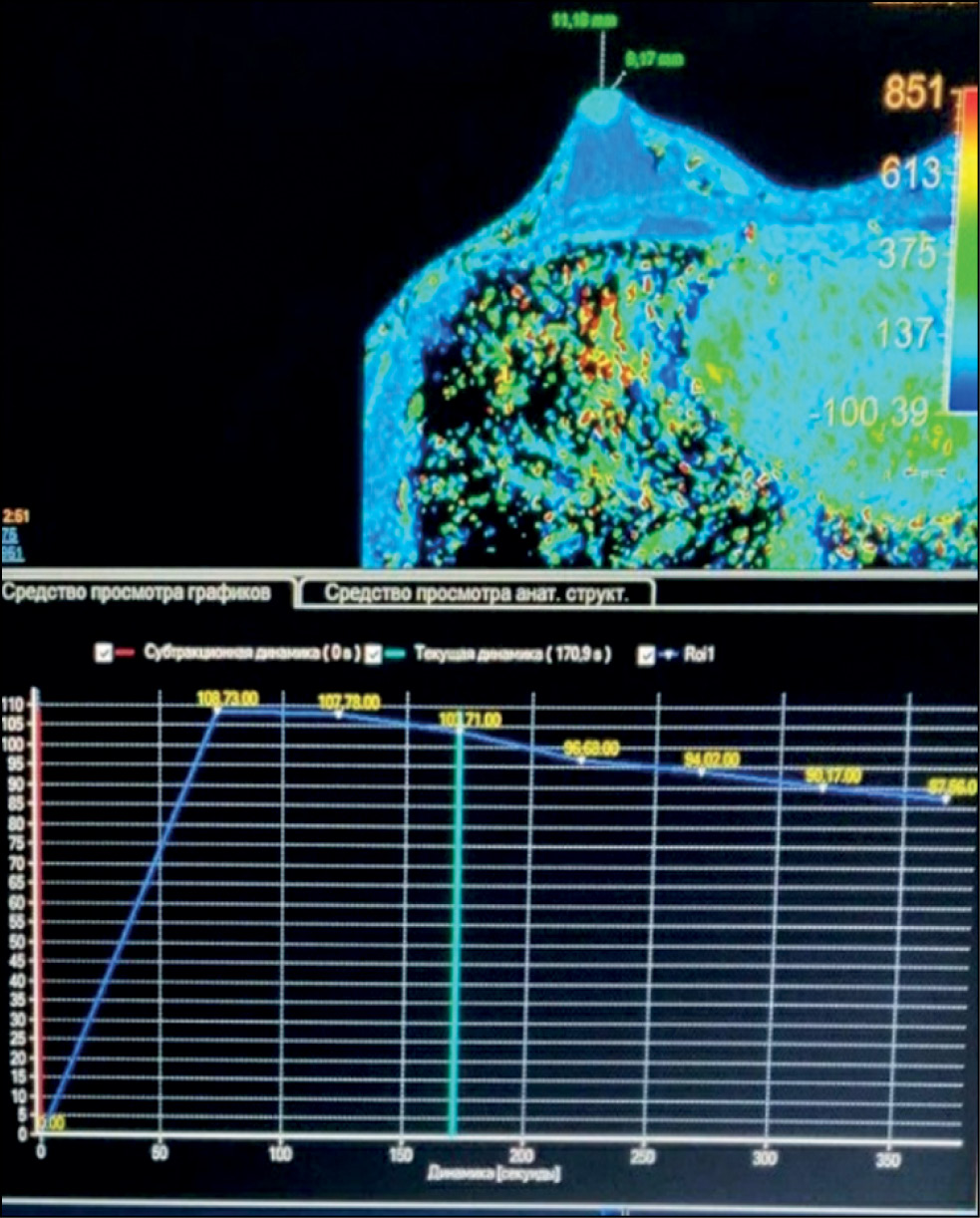Select the 96.68 data point
This screenshot has height=1218, width=980.
(x=581, y=760)
